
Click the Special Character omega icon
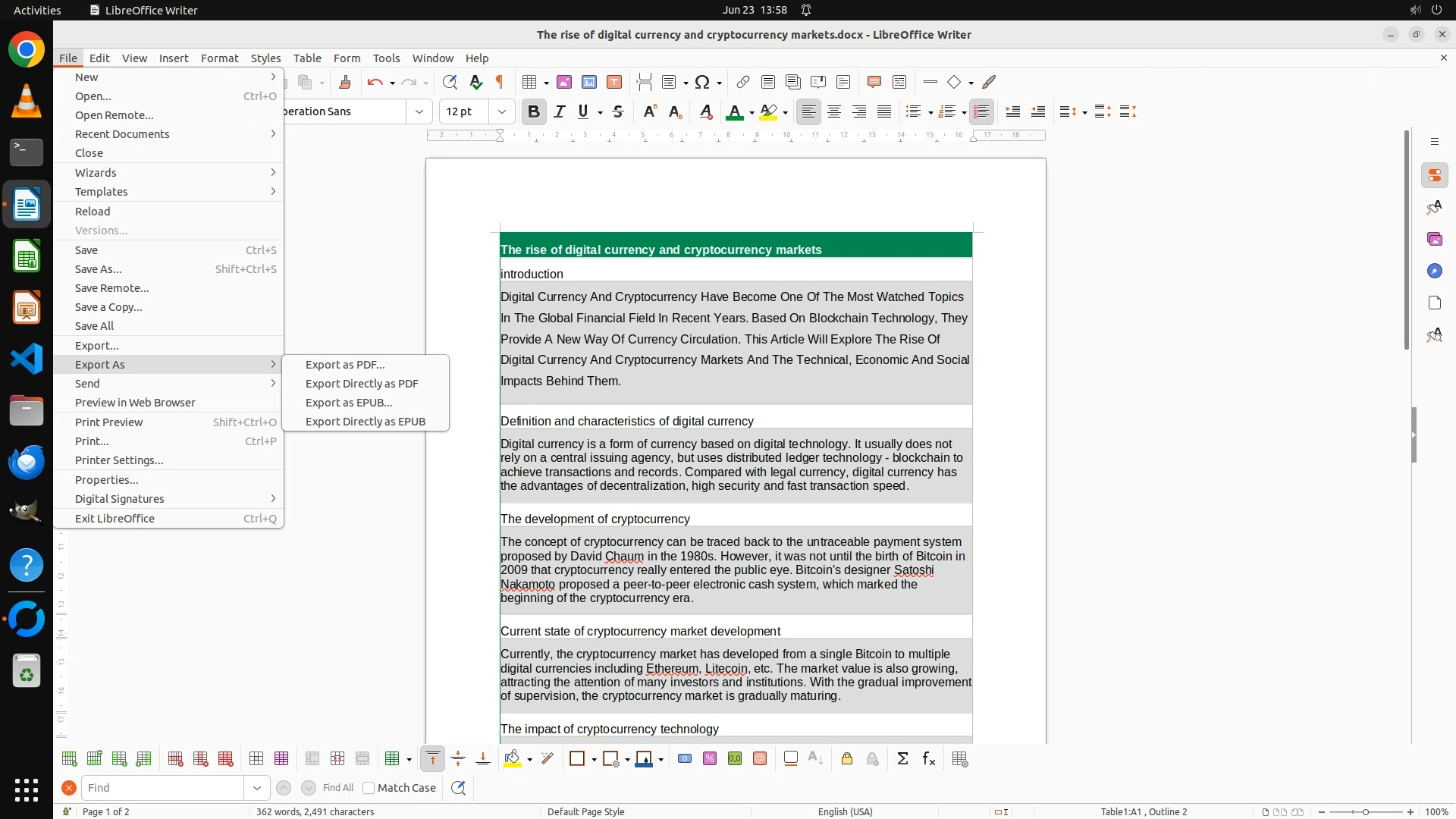pyautogui.click(x=702, y=82)
